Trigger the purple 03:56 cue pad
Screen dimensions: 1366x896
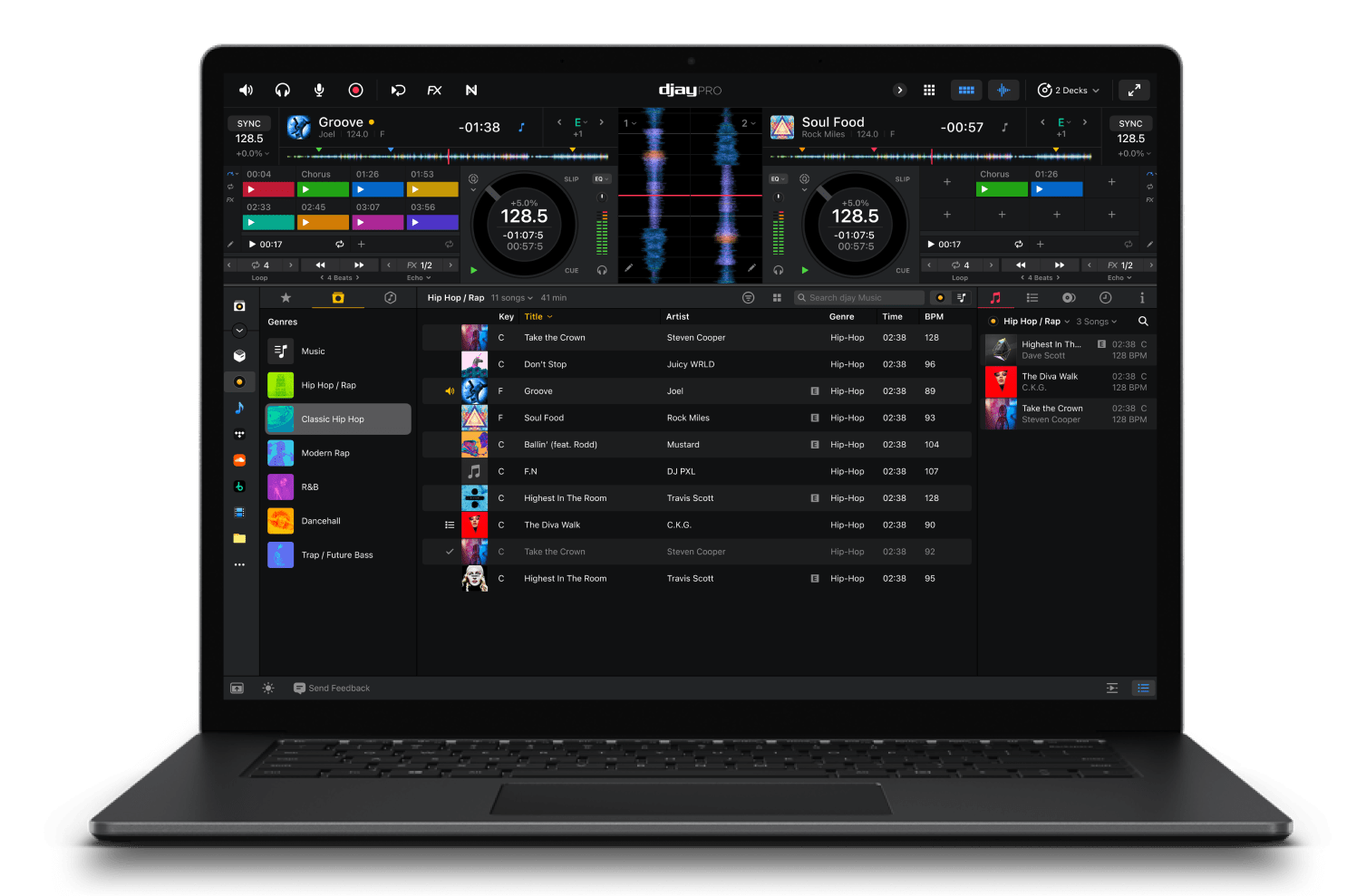tap(433, 222)
